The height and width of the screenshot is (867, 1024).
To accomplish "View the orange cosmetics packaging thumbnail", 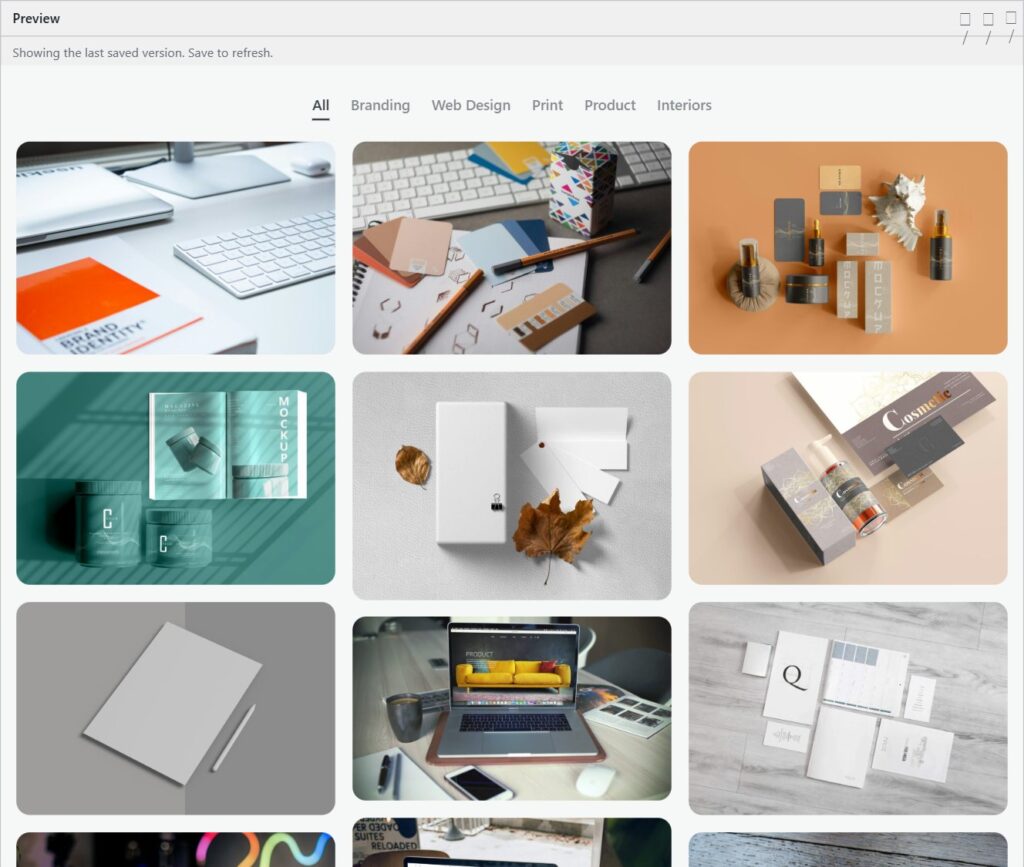I will click(848, 248).
